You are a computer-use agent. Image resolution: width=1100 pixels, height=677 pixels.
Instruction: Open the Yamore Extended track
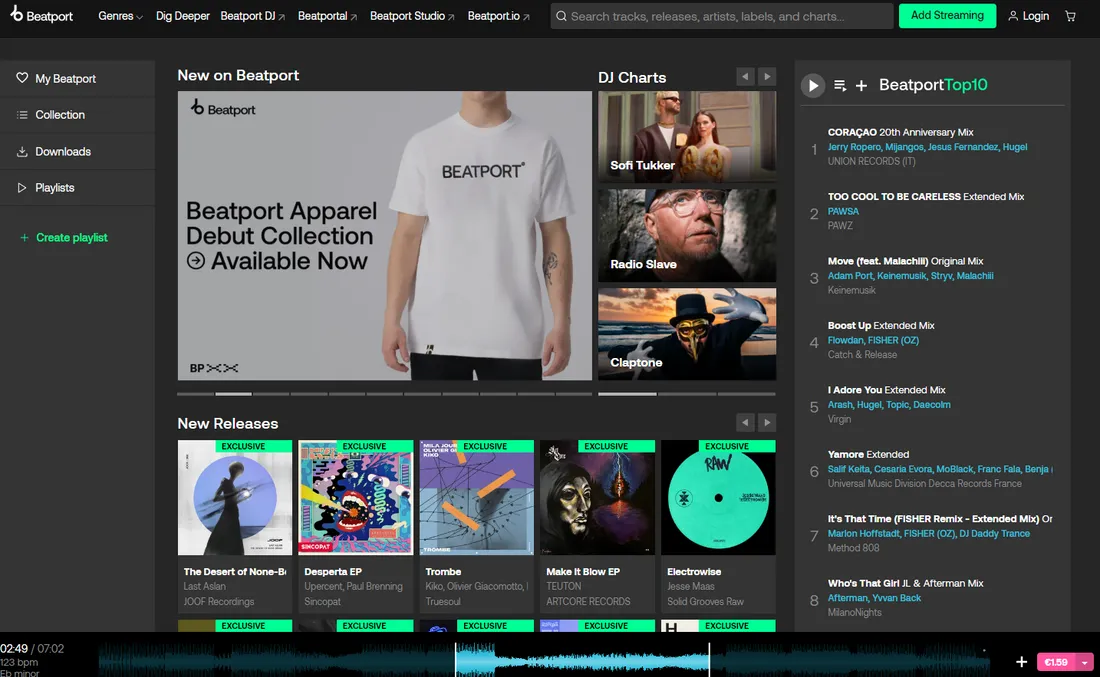868,455
